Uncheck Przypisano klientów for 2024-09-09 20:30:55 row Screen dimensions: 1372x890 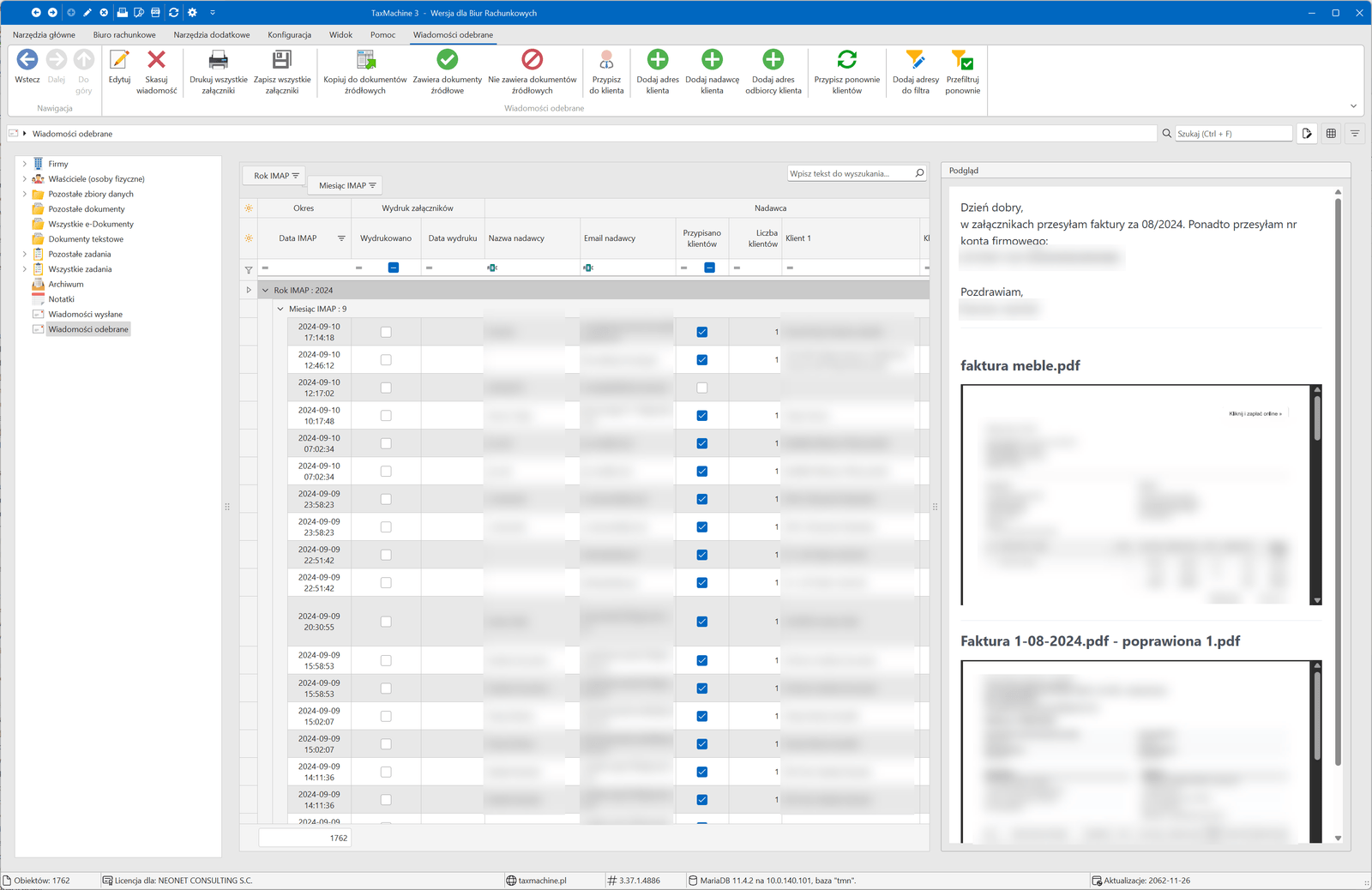(702, 622)
